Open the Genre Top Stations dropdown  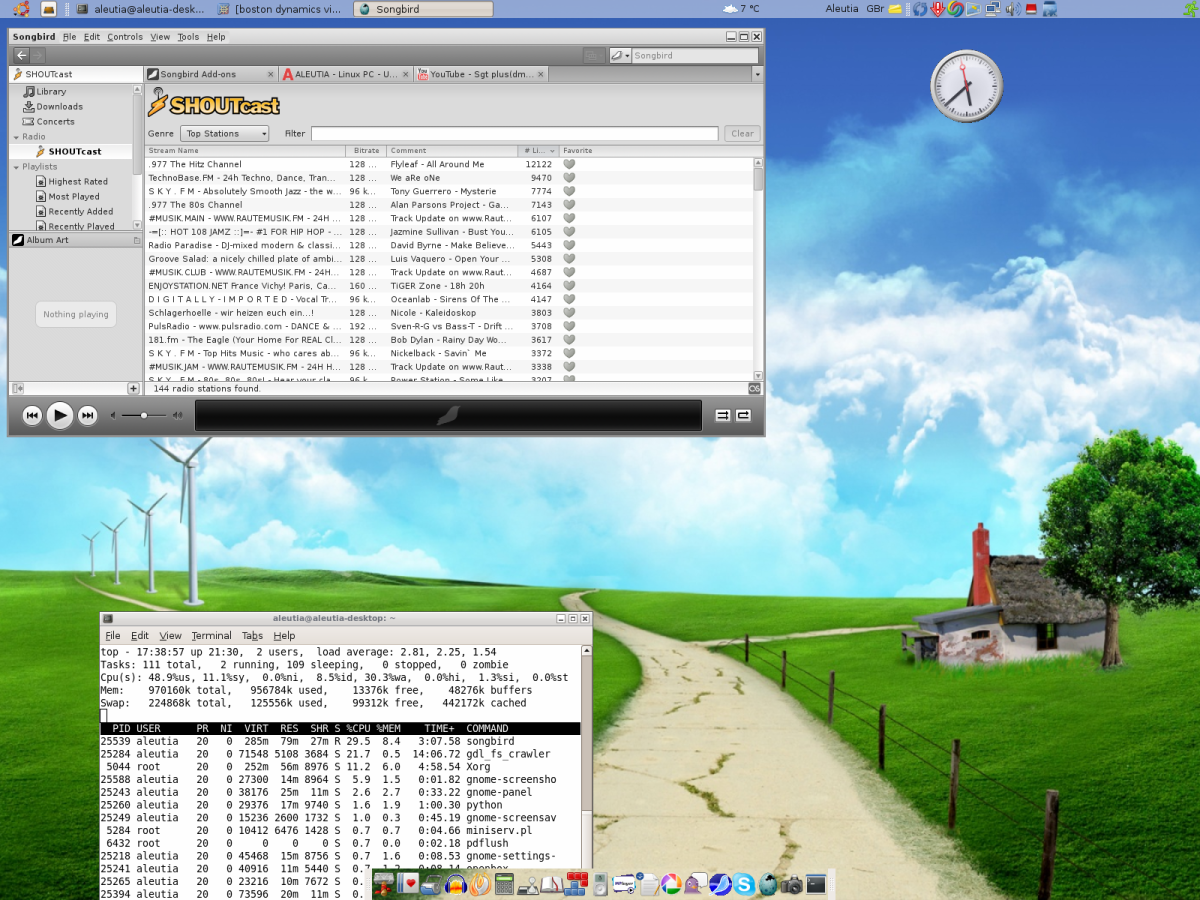point(225,133)
